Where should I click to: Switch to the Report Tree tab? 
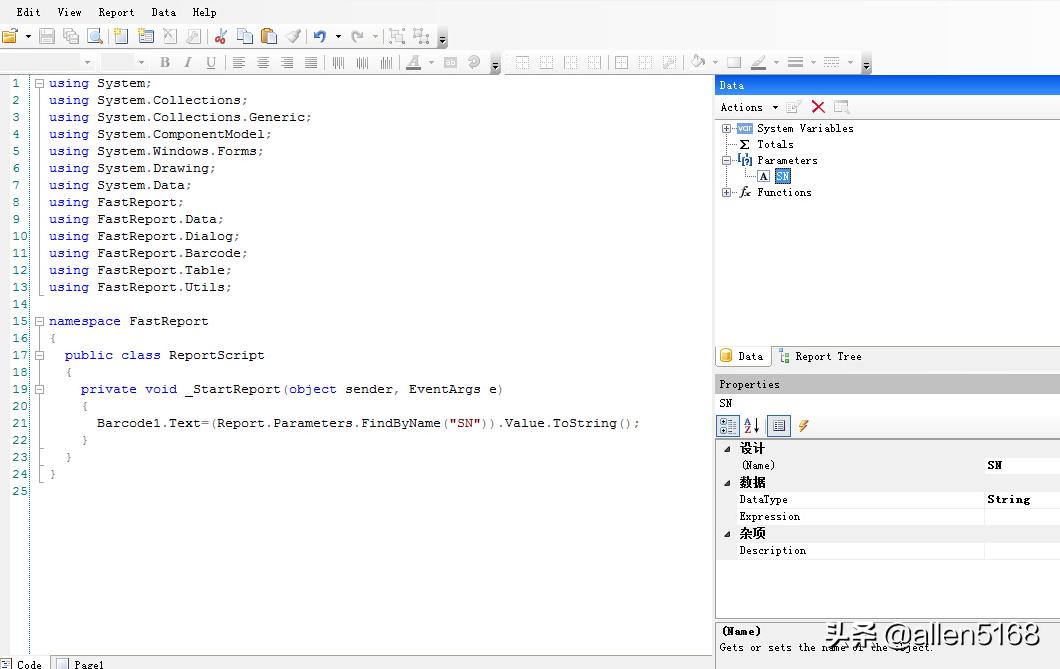(x=820, y=356)
